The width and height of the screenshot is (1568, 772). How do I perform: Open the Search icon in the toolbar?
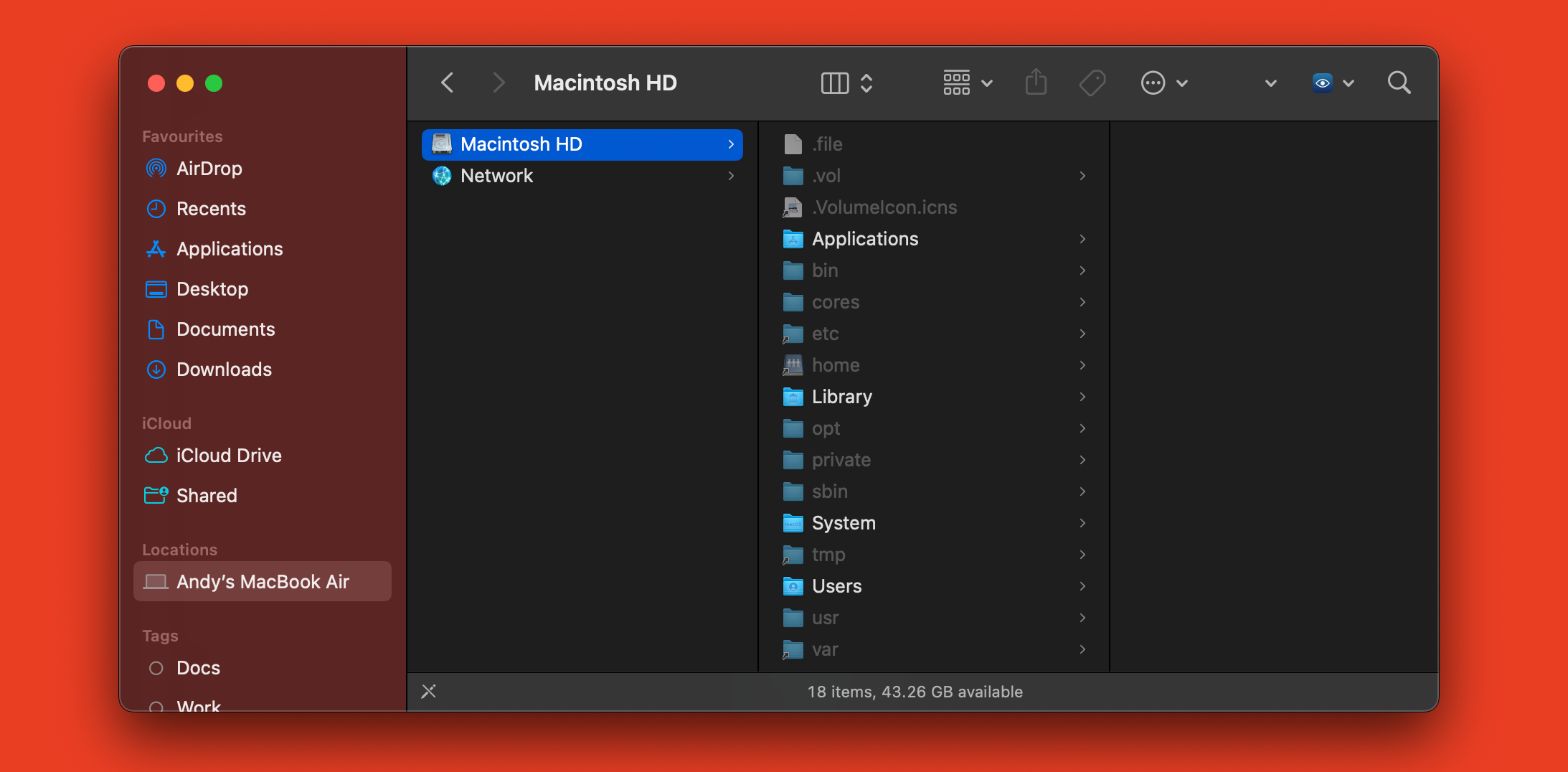click(1399, 83)
